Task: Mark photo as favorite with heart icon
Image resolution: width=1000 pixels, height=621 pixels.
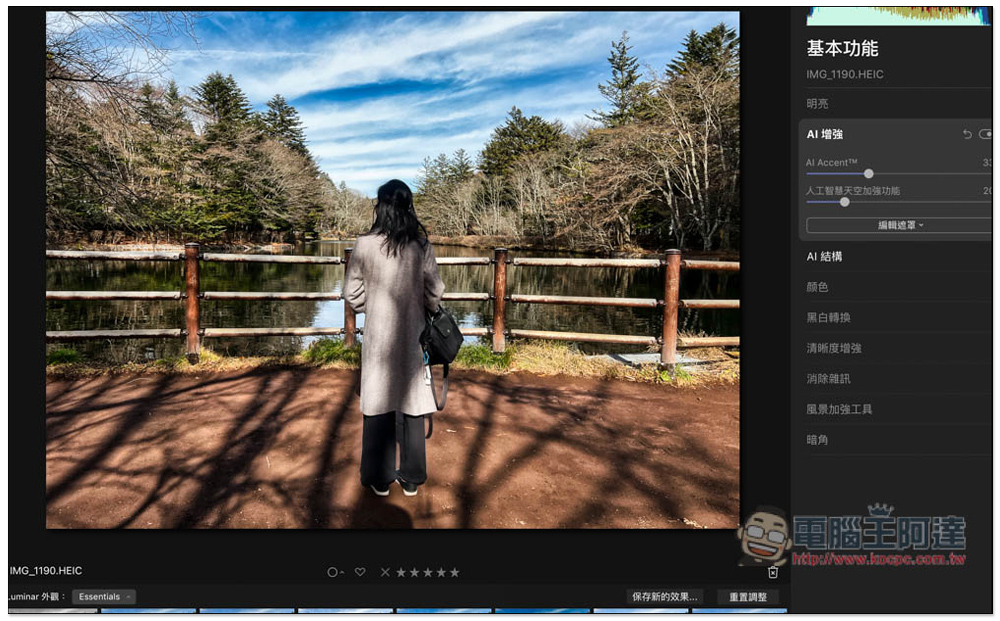Action: (360, 572)
